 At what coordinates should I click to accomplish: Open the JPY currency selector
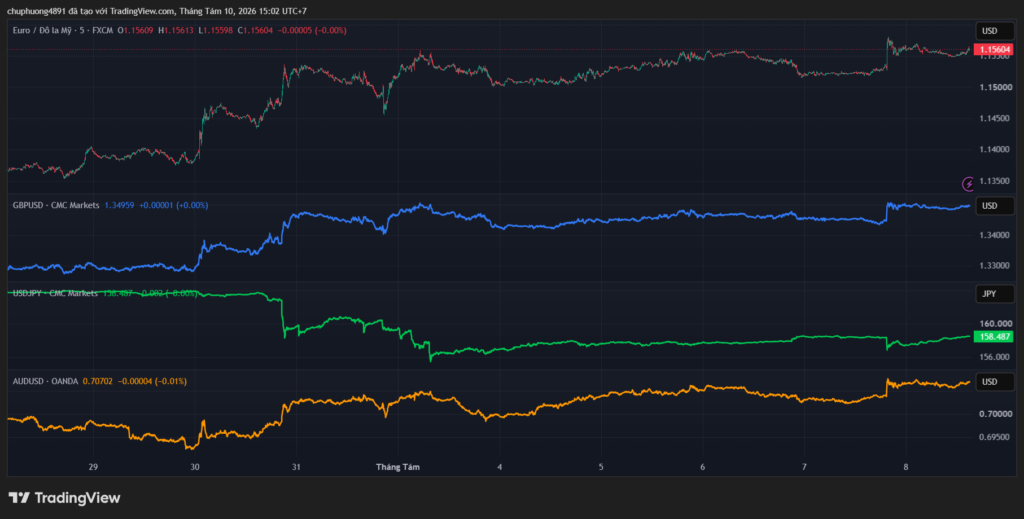pos(995,294)
